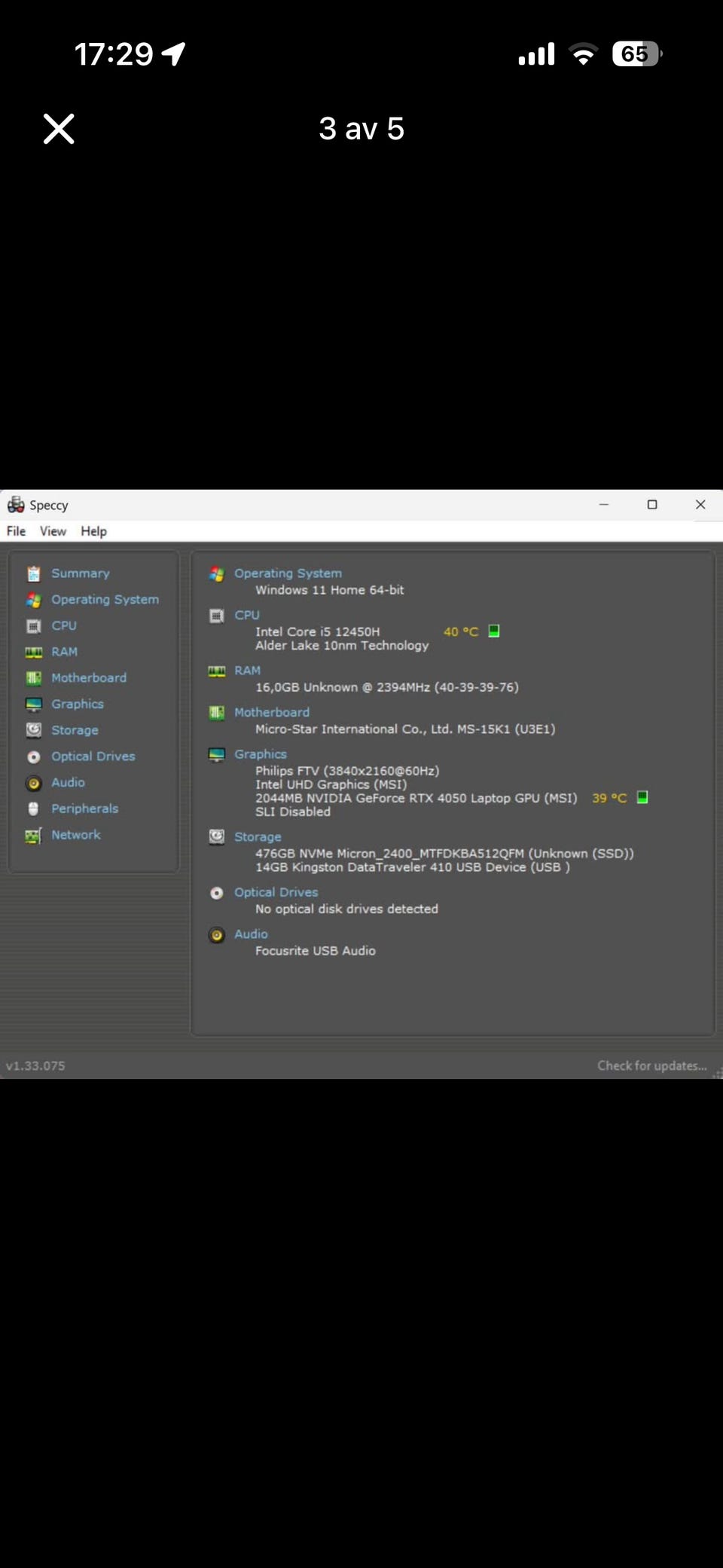Image resolution: width=723 pixels, height=1568 pixels.
Task: Click the Storage hard drive icon in sidebar
Action: [x=33, y=730]
